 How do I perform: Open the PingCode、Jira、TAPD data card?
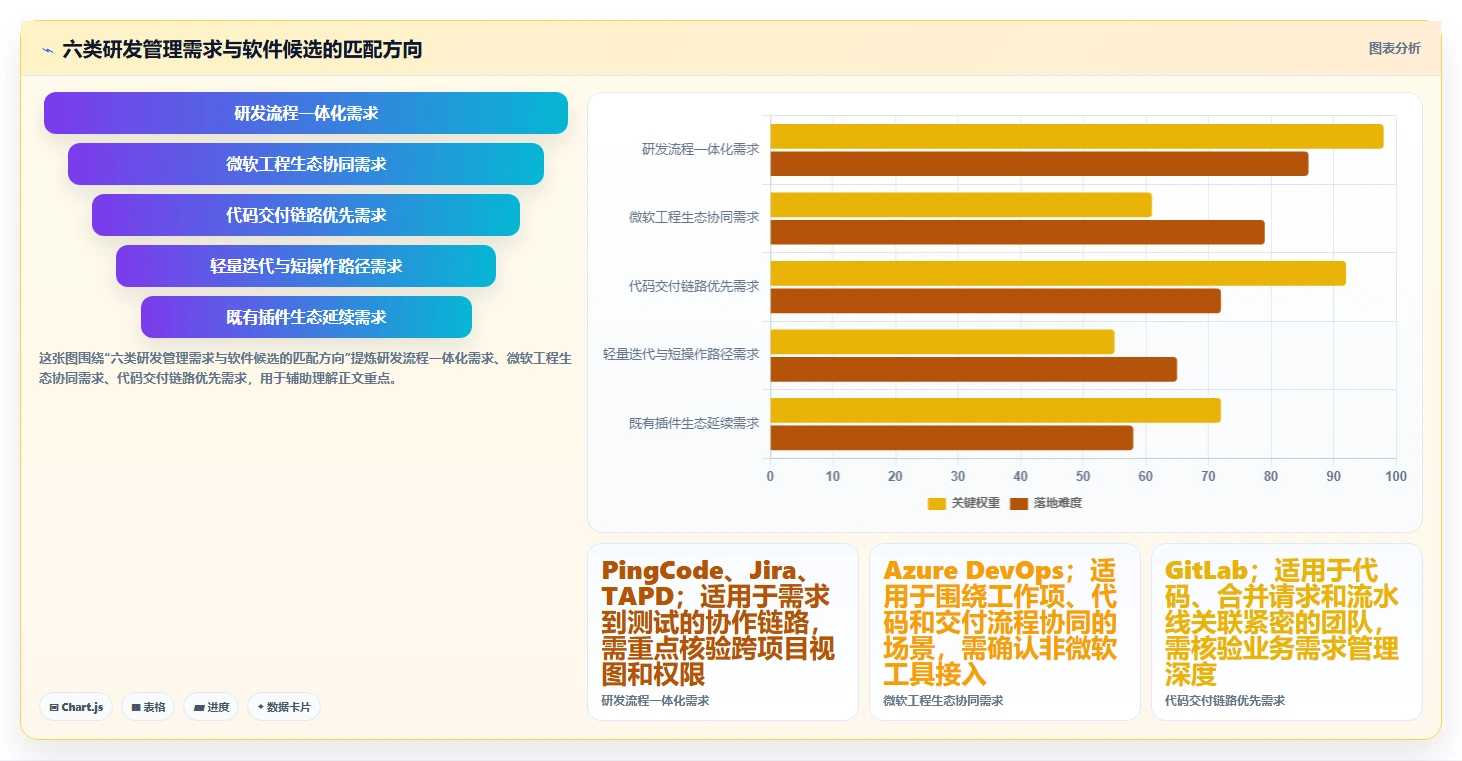(x=723, y=632)
